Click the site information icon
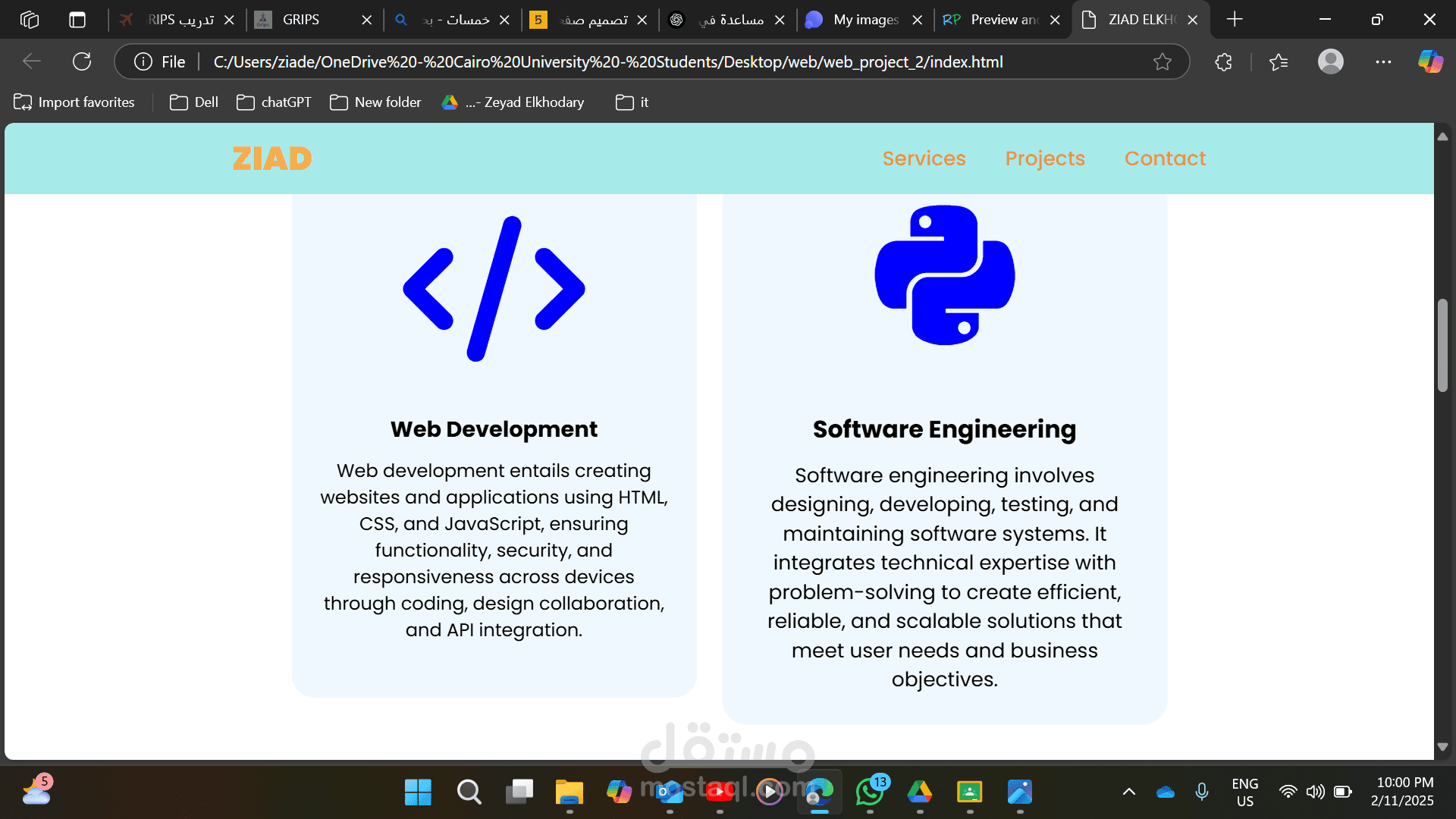1456x819 pixels. coord(143,62)
